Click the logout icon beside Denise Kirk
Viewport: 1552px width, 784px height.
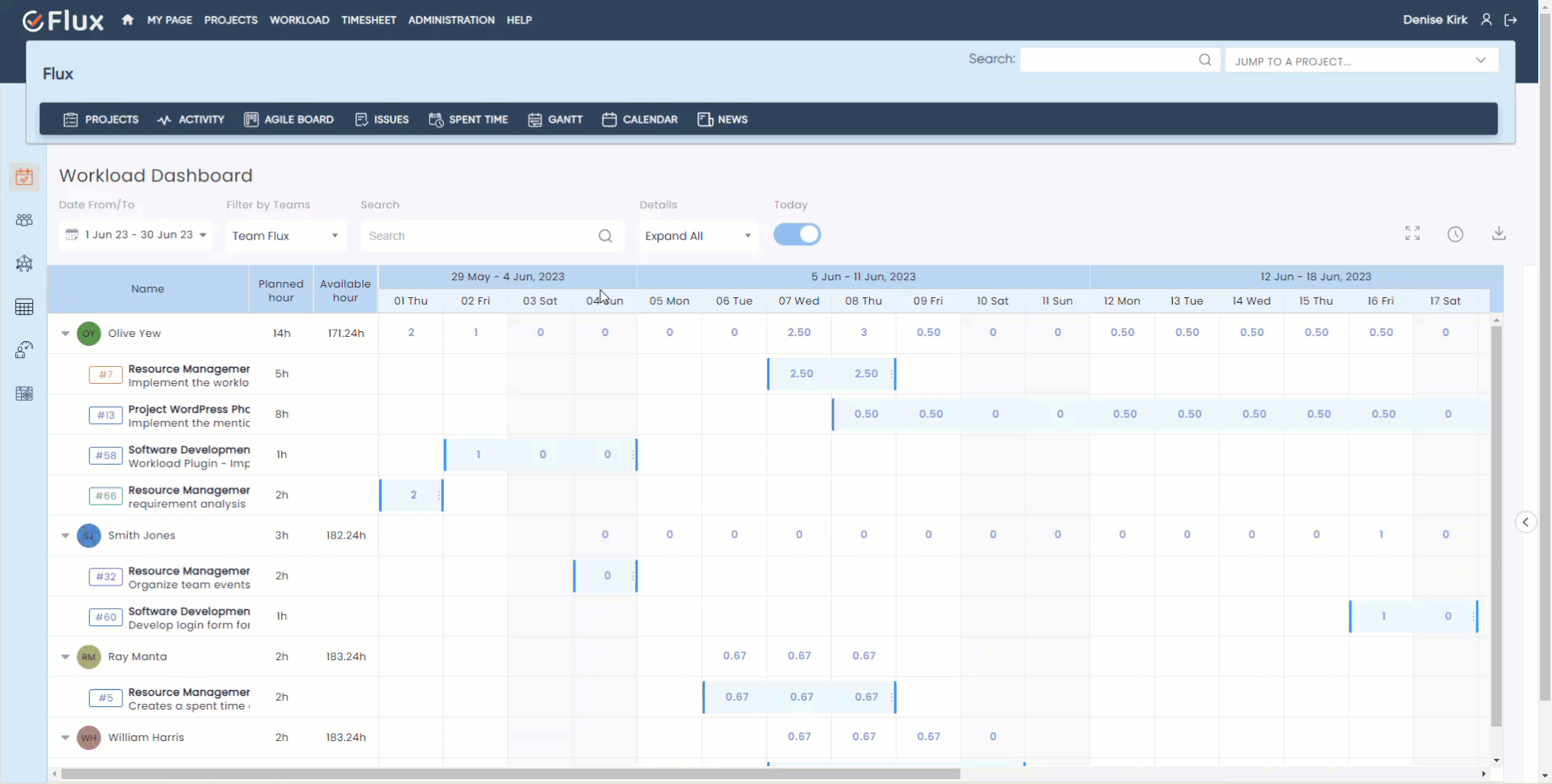pos(1511,19)
